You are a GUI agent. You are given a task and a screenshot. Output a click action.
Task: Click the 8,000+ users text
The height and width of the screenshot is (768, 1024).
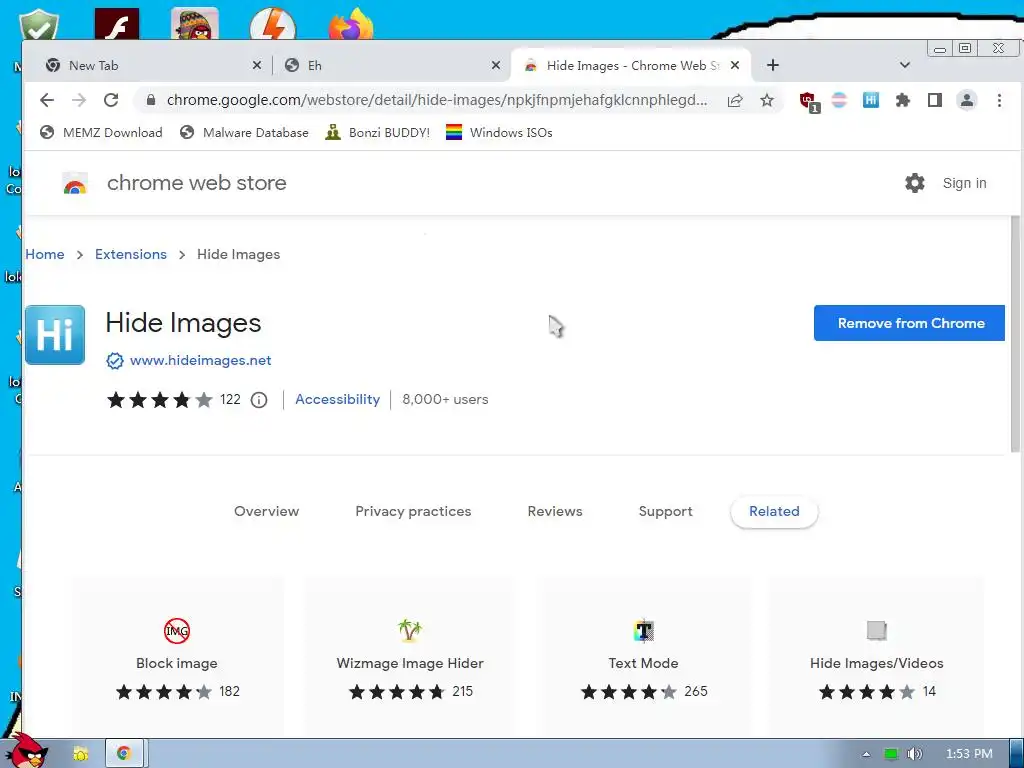click(445, 399)
